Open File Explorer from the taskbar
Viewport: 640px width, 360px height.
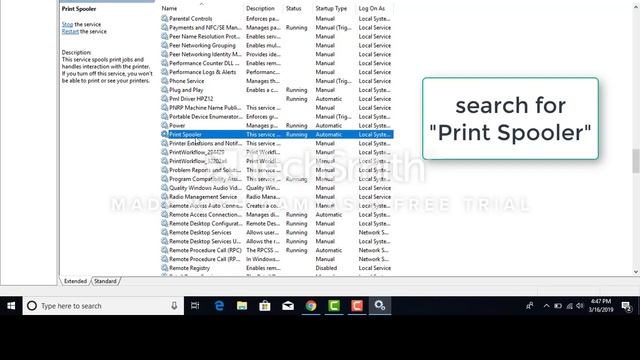coord(242,306)
